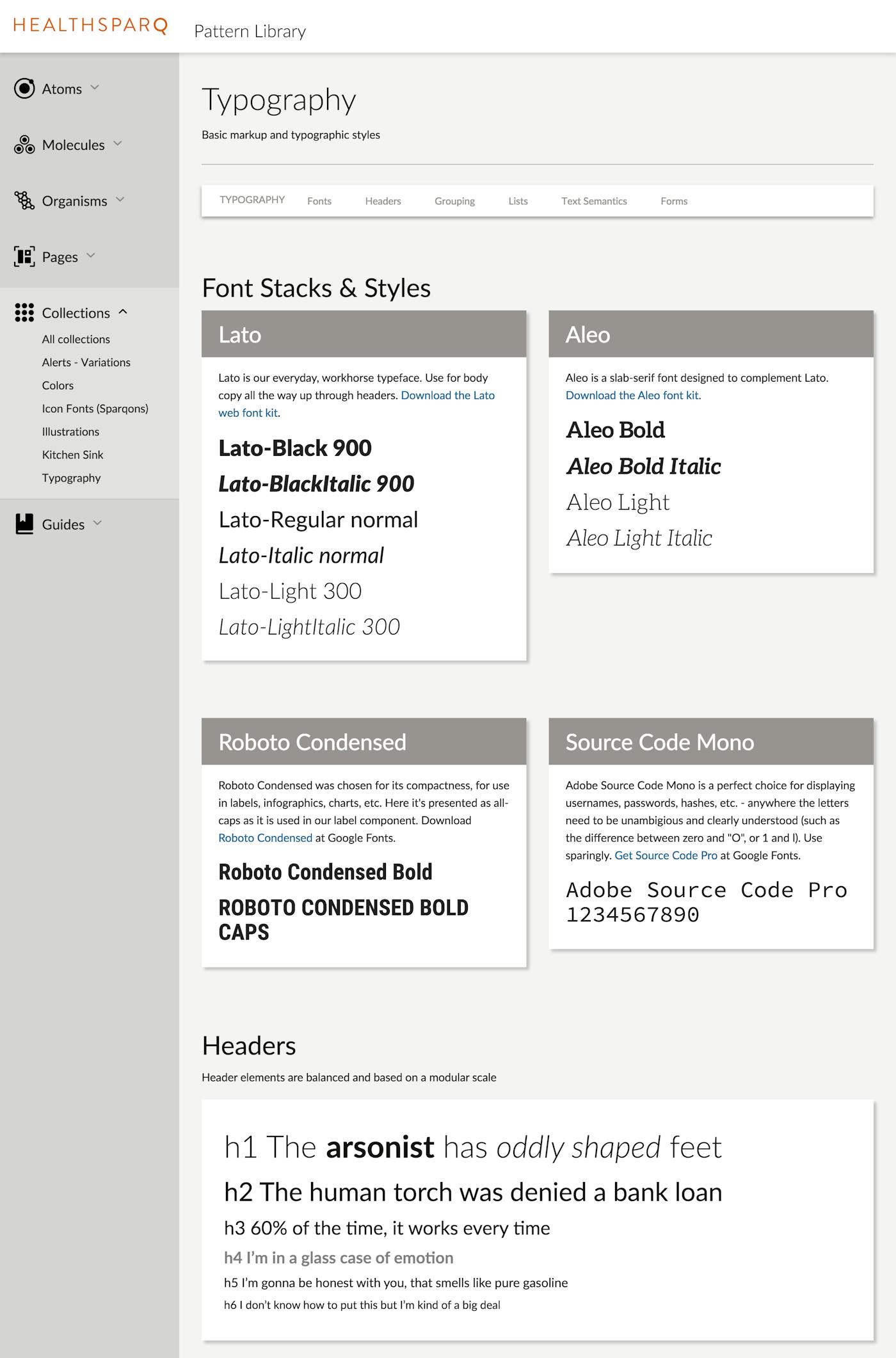Jump to the Fonts tab
Screen dimensions: 896x1358
[x=319, y=201]
